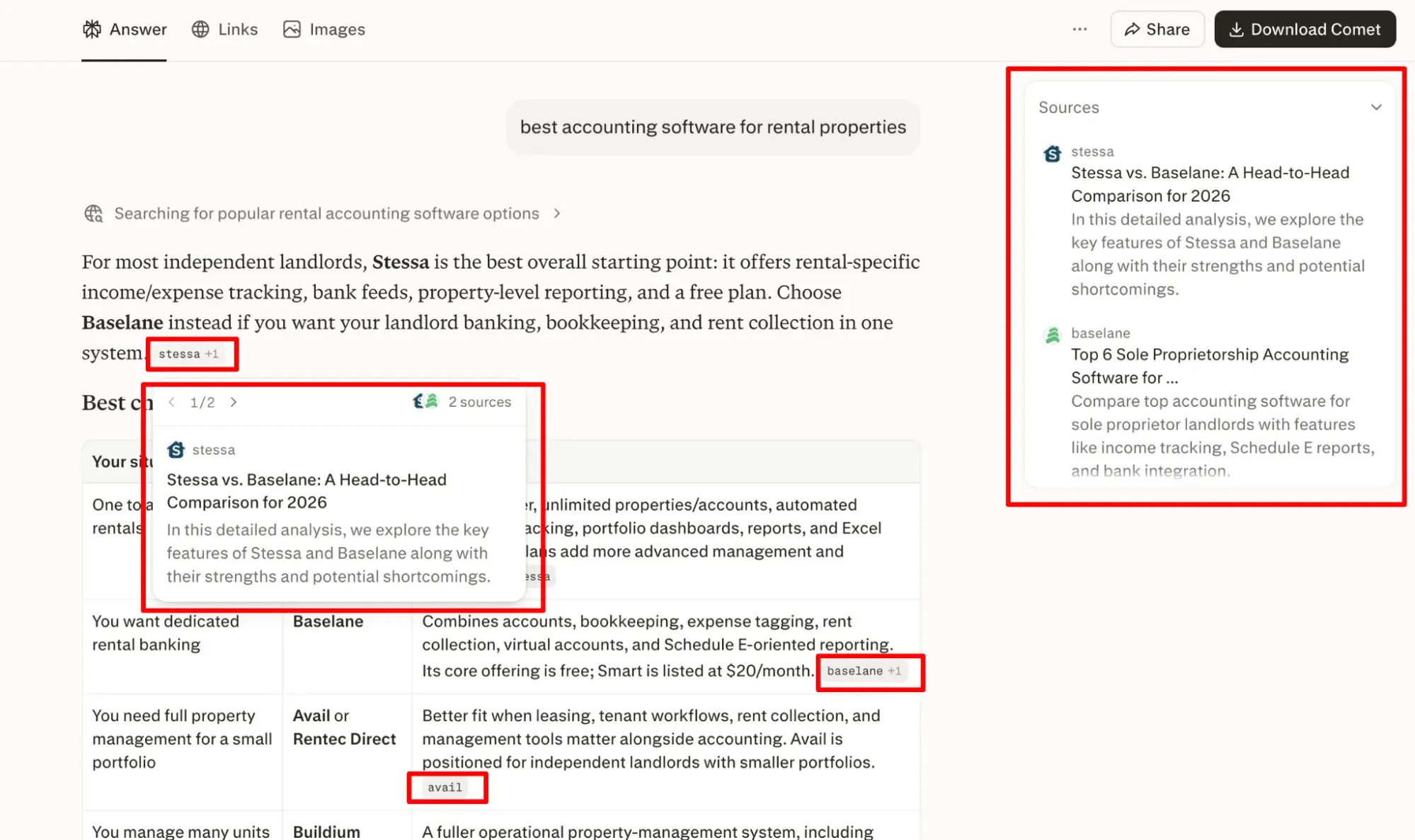Viewport: 1415px width, 840px height.
Task: Click the baselane +1 citation chip
Action: click(x=864, y=671)
